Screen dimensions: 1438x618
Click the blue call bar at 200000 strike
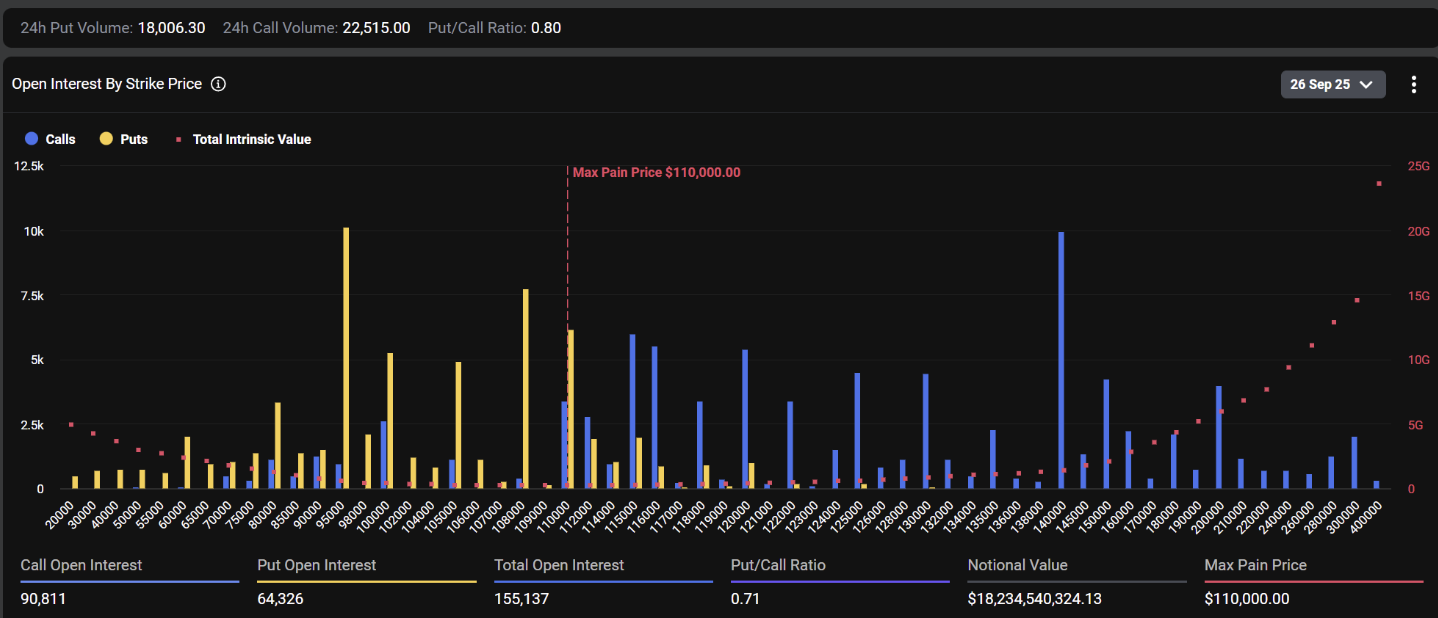tap(1218, 437)
